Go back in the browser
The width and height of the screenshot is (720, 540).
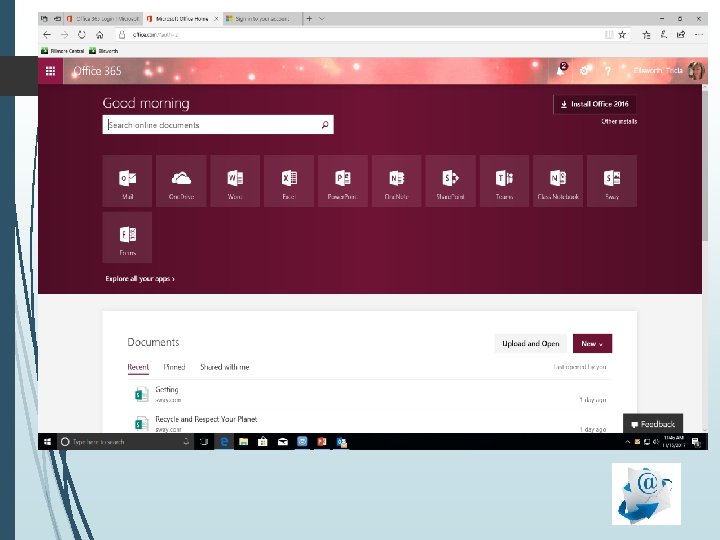coord(47,34)
